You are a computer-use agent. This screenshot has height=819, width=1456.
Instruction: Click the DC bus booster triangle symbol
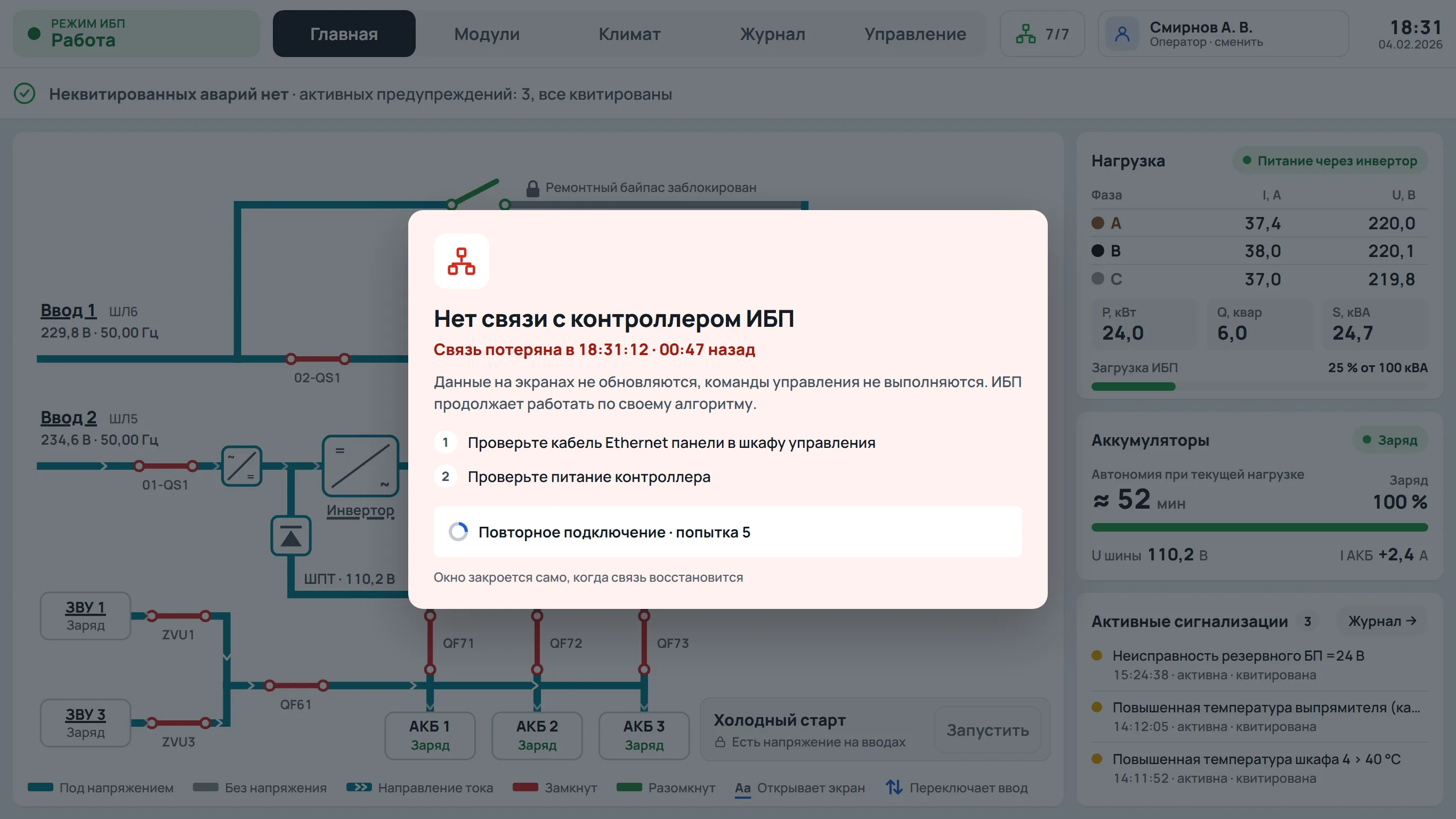290,536
